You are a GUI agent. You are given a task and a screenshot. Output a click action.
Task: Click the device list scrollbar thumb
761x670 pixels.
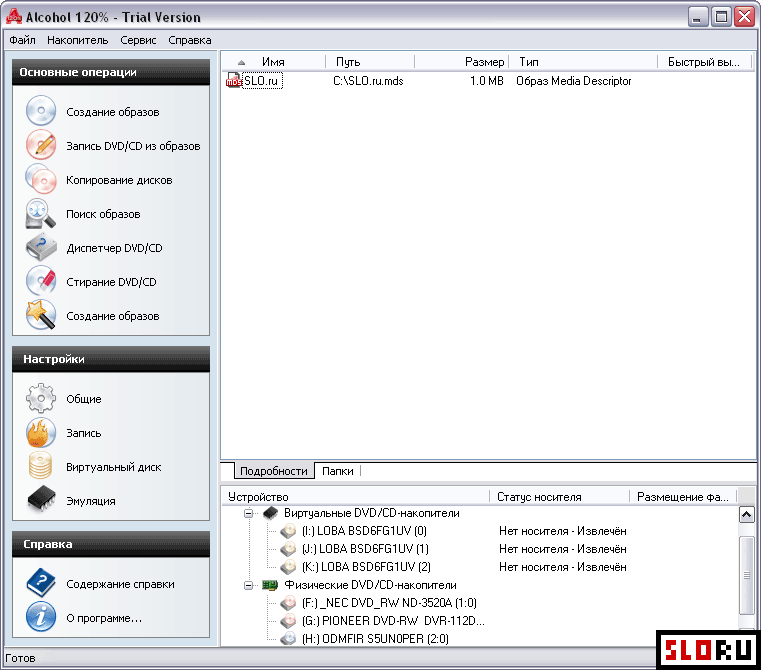click(746, 575)
